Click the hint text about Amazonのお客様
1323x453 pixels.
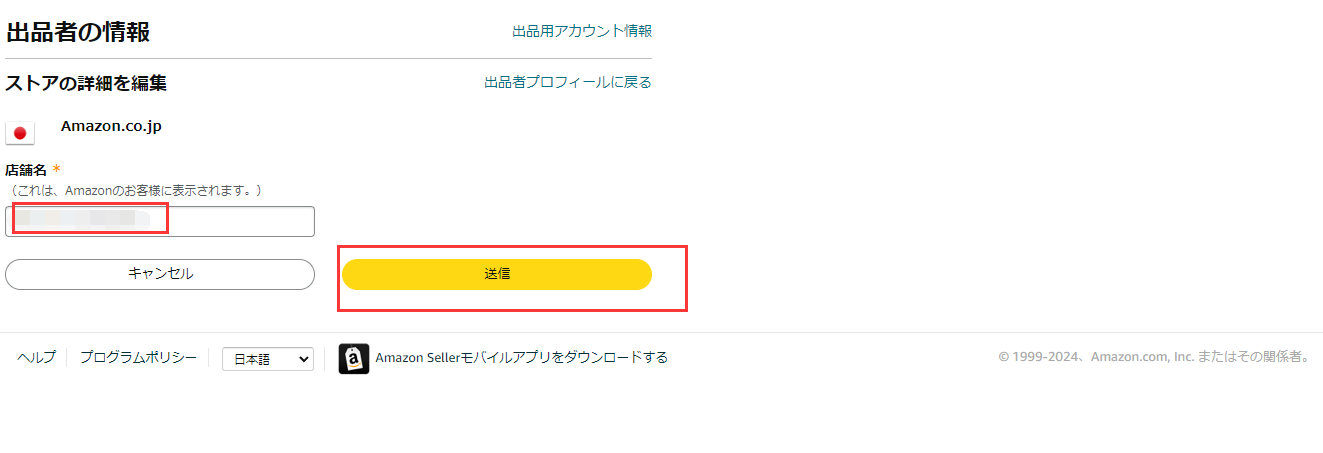coord(134,190)
